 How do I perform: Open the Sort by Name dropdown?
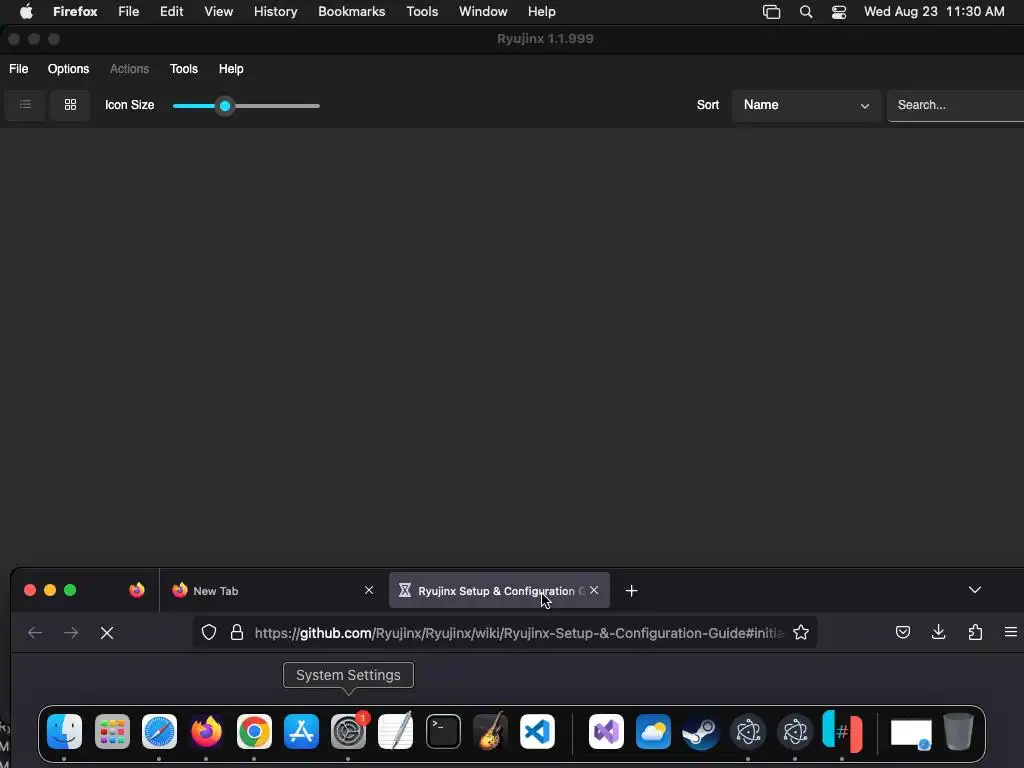pos(807,105)
